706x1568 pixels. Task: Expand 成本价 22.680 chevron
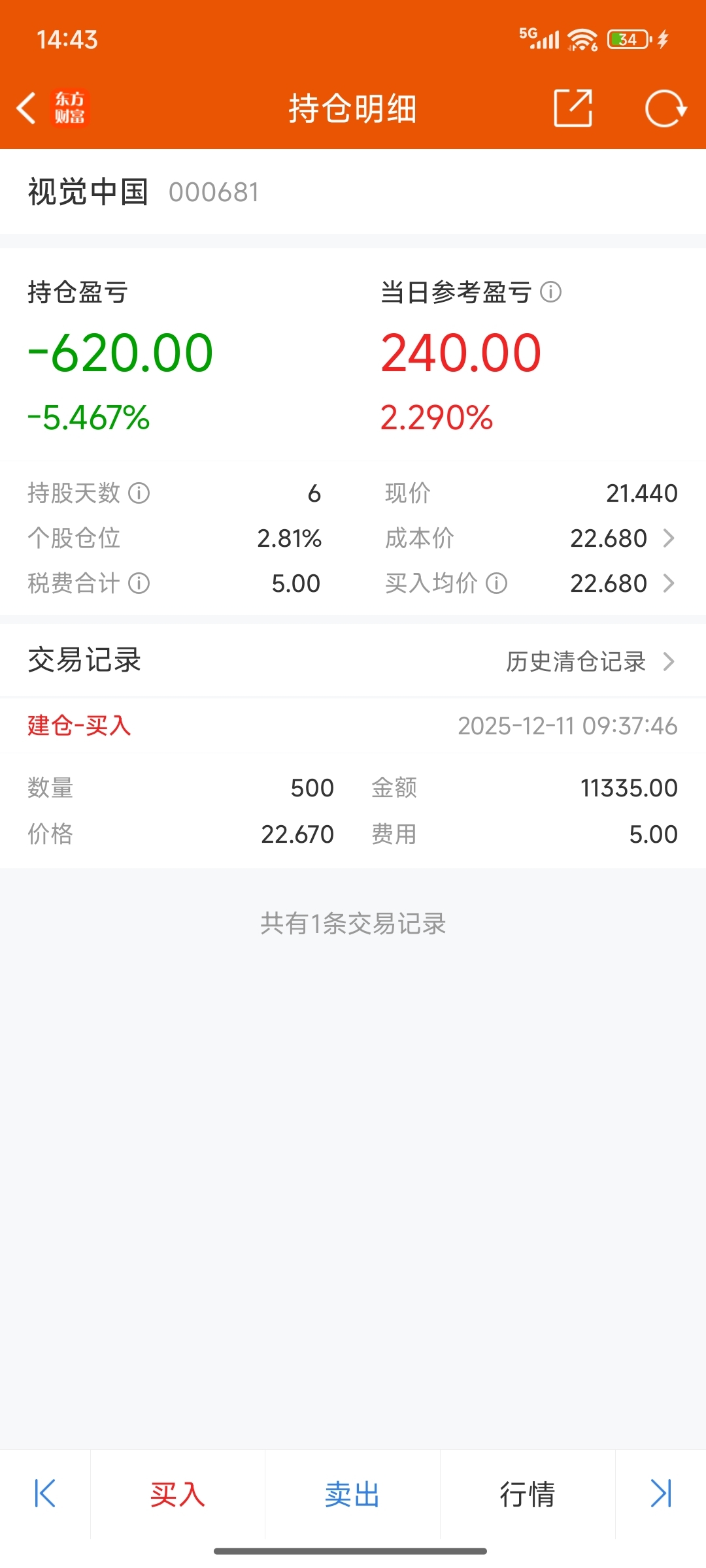click(x=668, y=538)
